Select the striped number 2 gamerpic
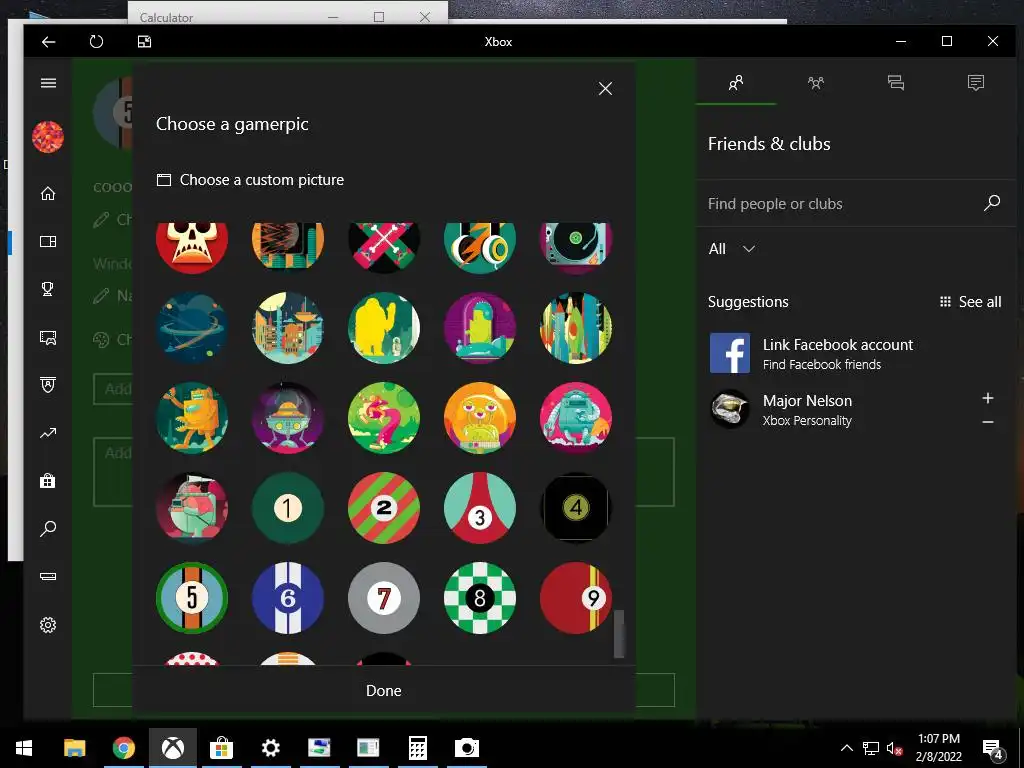 point(384,508)
